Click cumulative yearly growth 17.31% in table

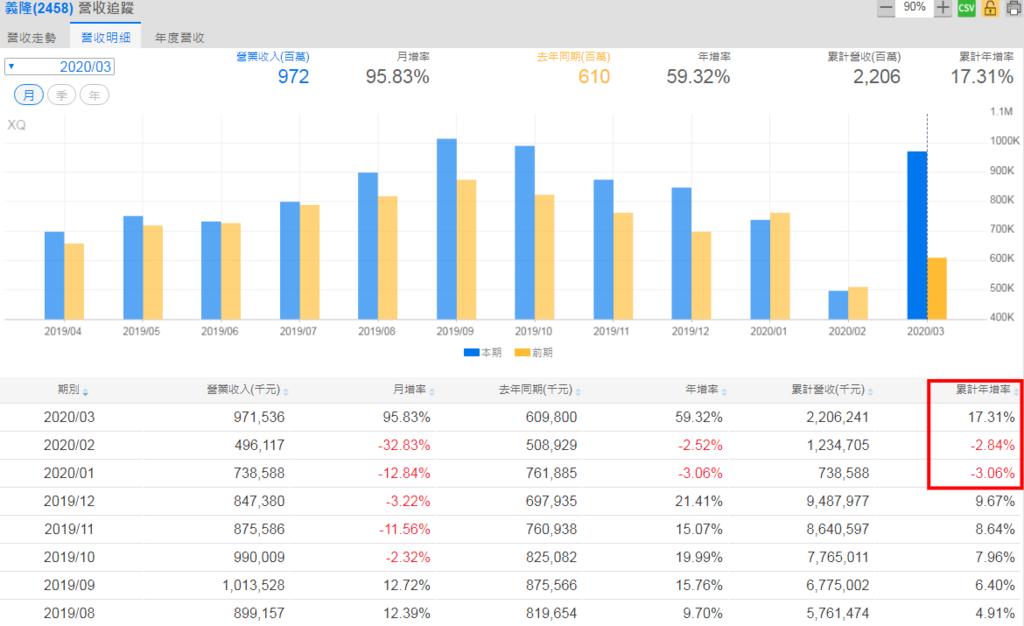991,417
